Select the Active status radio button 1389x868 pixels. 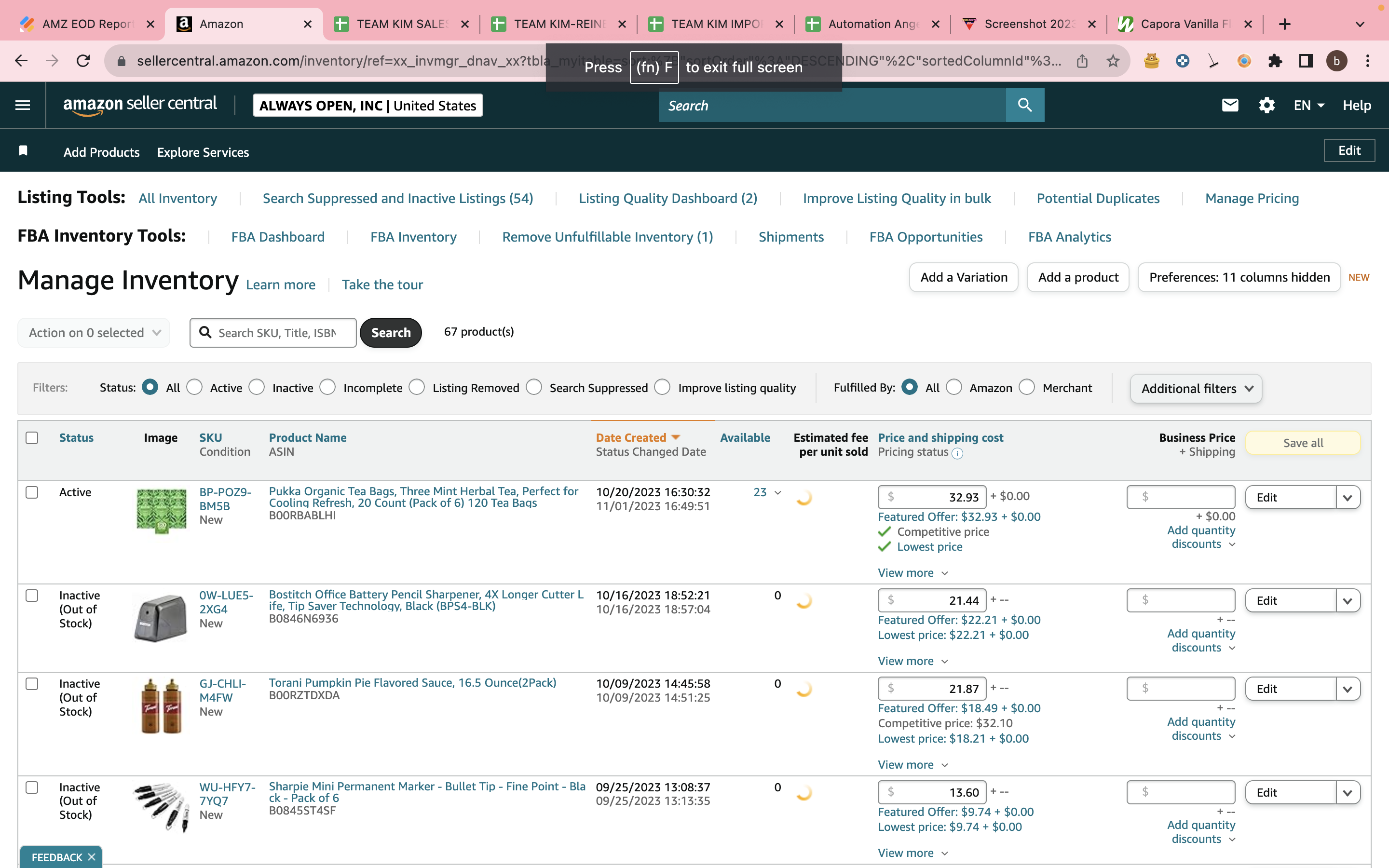pyautogui.click(x=194, y=388)
